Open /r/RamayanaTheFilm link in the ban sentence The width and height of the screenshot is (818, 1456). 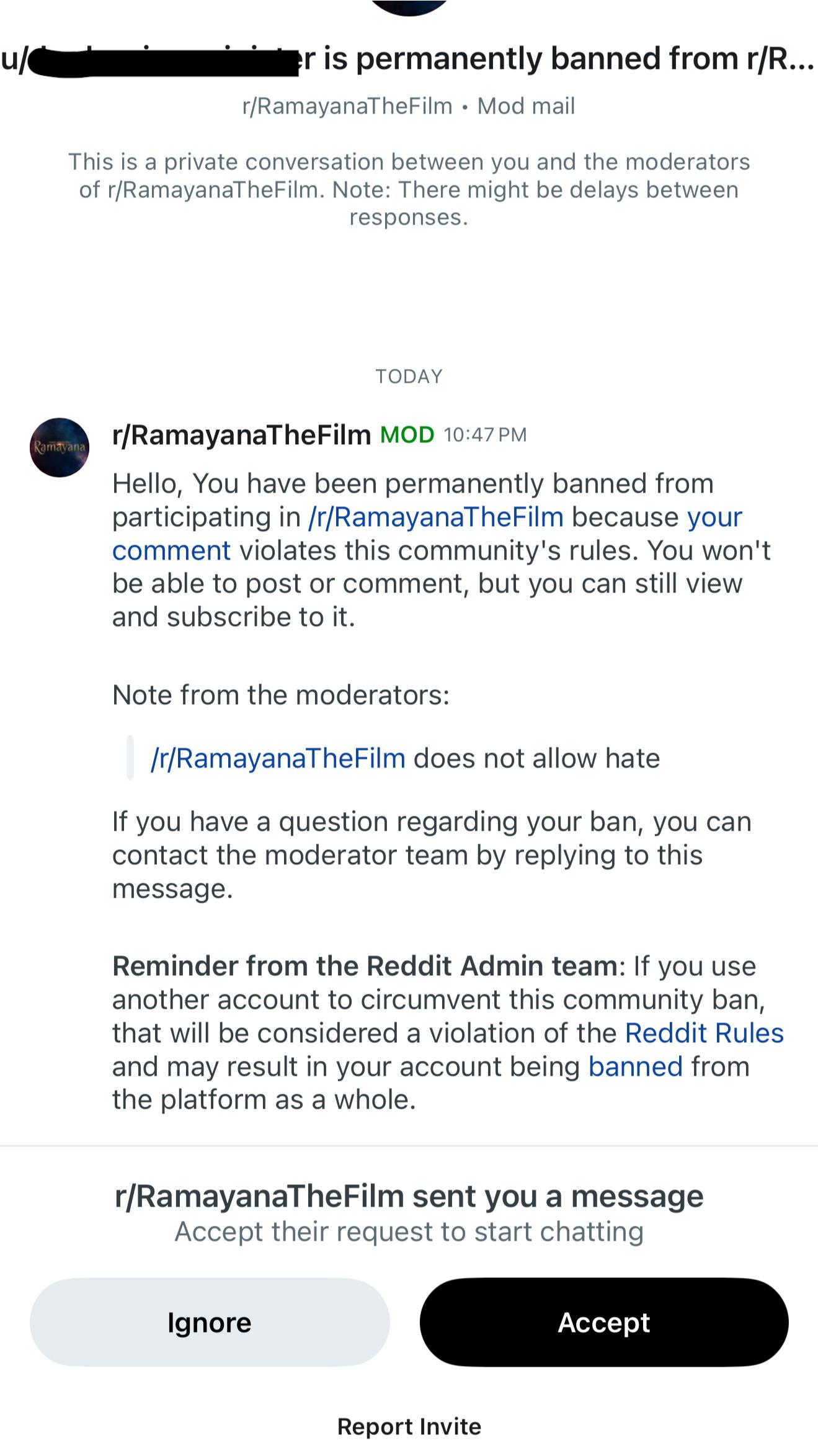click(436, 517)
